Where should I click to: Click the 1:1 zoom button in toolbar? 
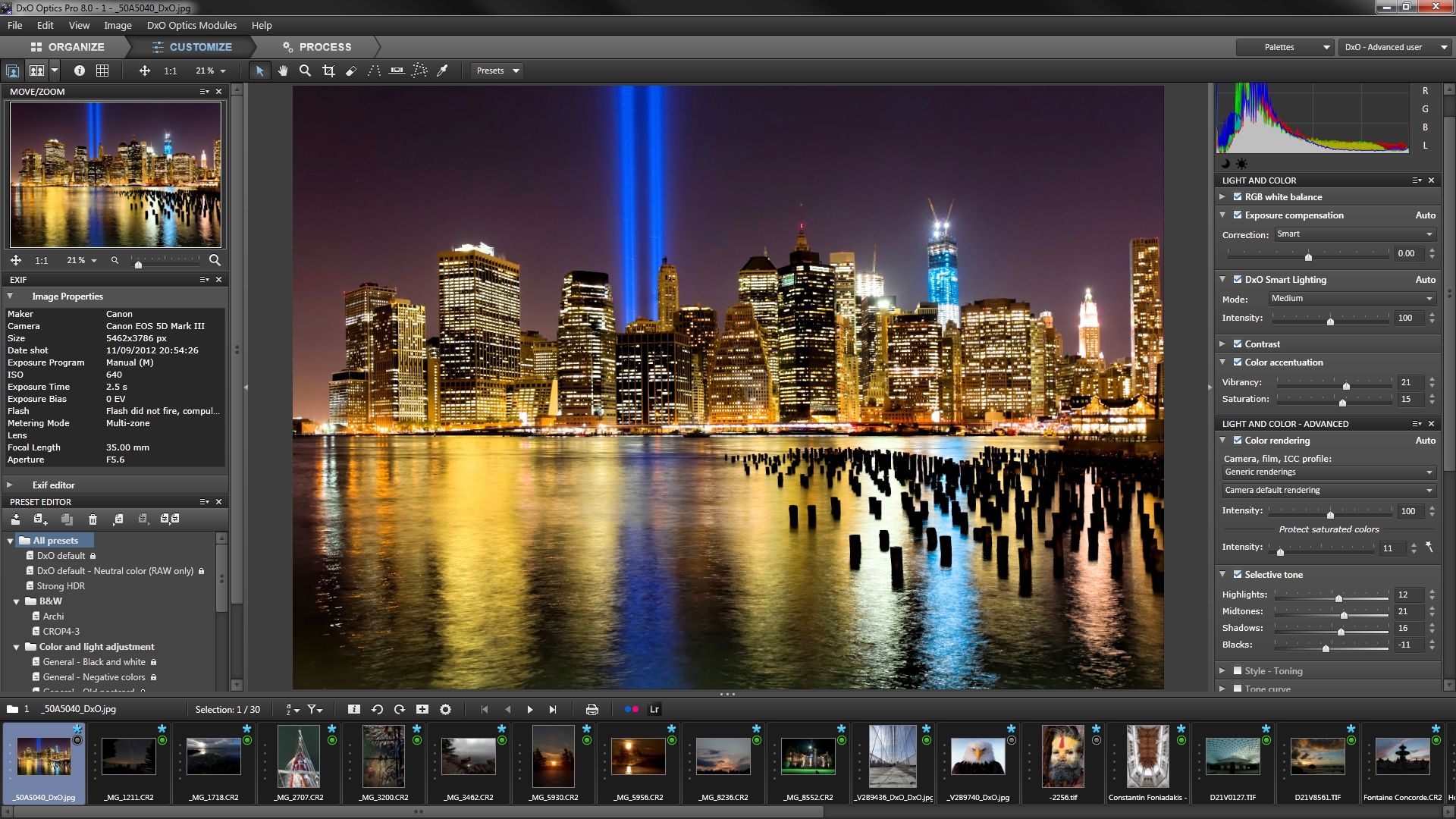[x=171, y=71]
